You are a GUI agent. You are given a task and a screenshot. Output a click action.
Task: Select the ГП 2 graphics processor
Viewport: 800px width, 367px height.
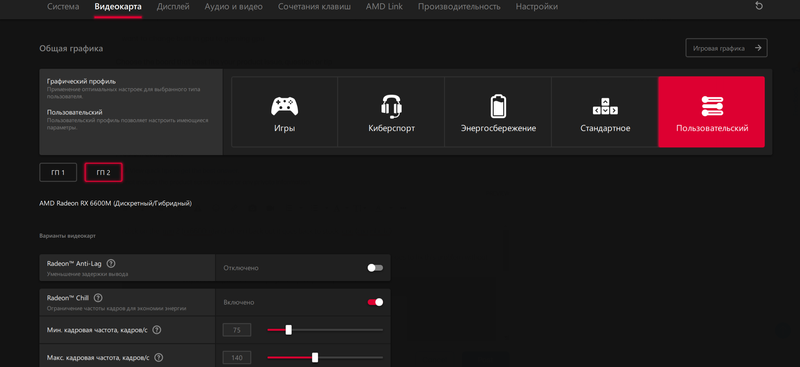coord(103,173)
